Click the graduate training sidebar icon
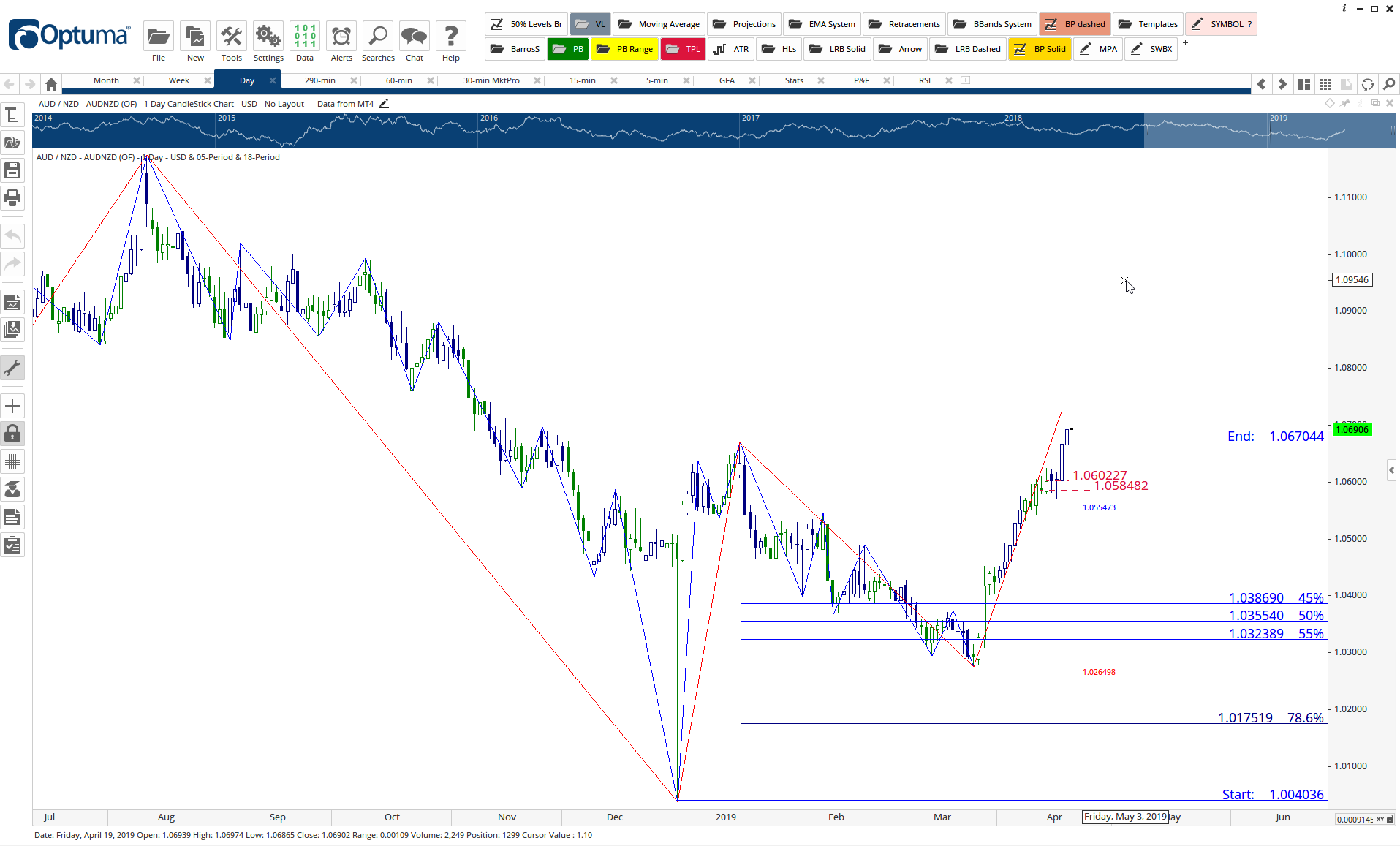Screen dimensions: 1400x846 [12, 489]
